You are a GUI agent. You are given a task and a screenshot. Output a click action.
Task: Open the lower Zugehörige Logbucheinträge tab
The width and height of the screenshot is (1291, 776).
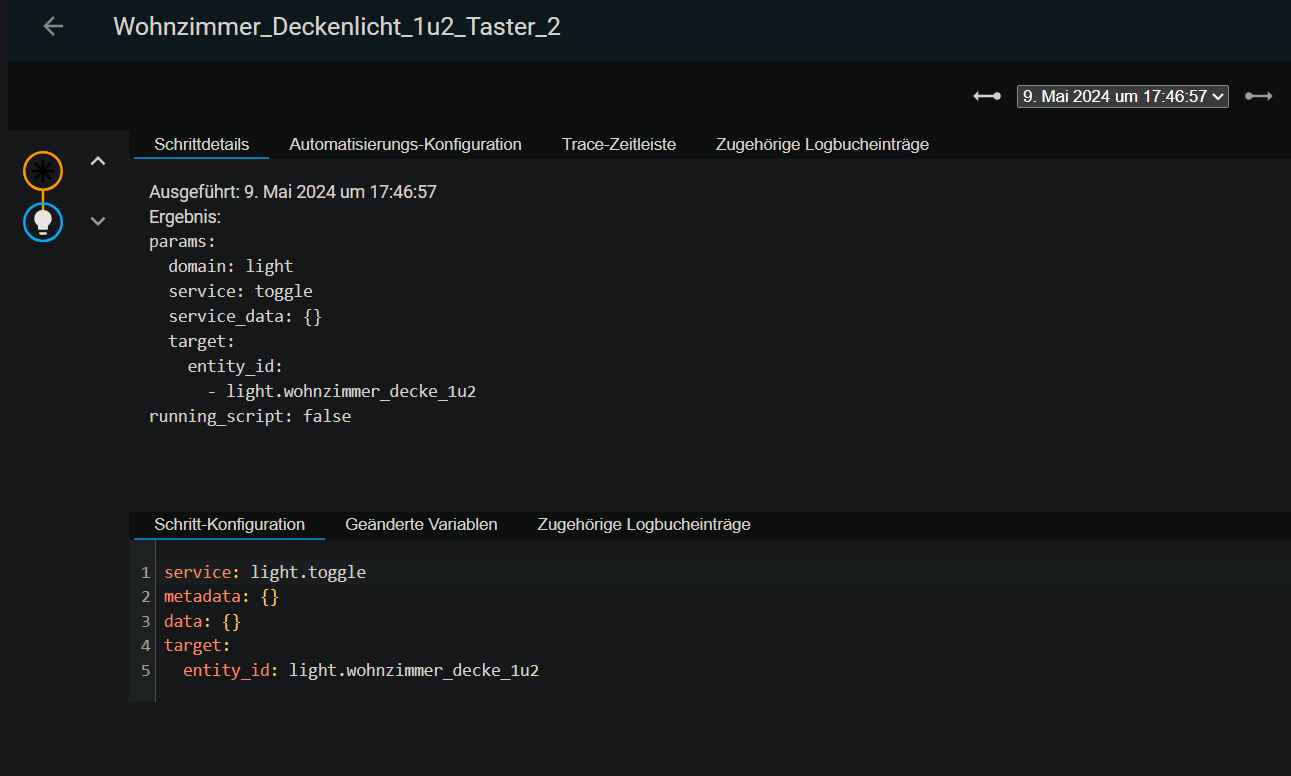pyautogui.click(x=643, y=524)
